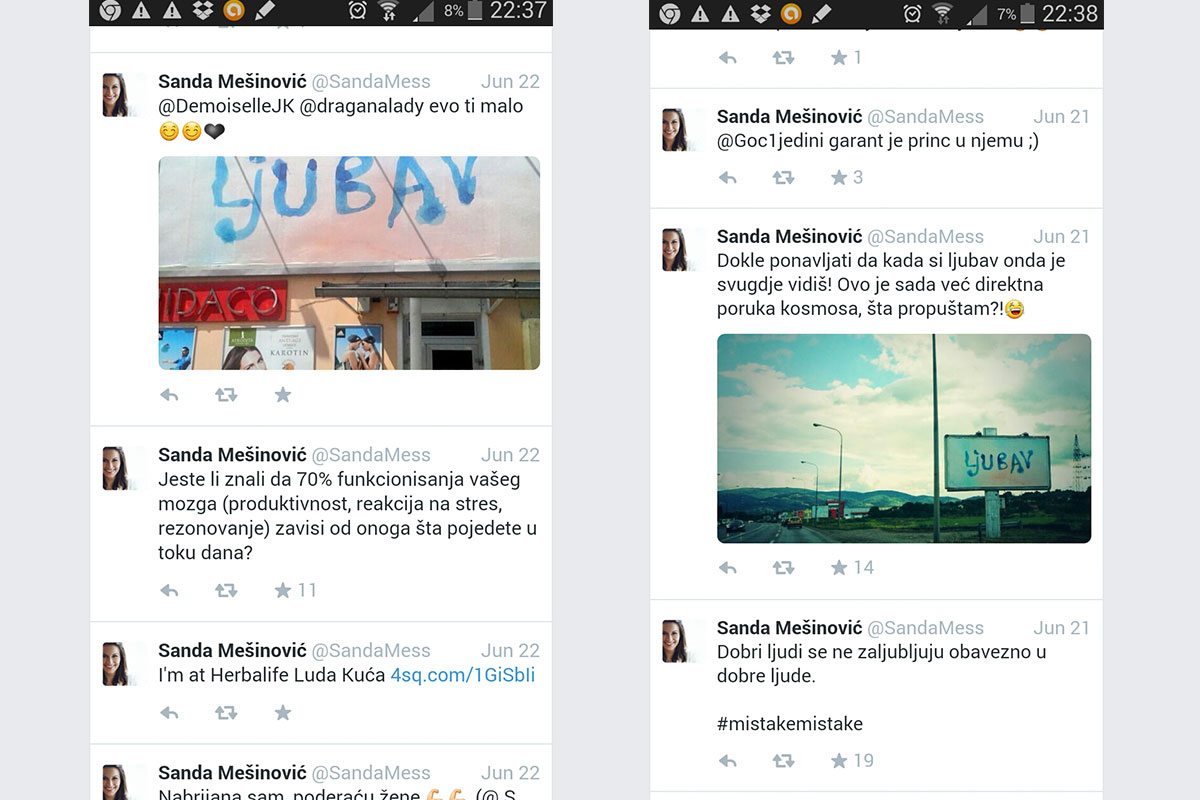Reply to the '#mistakemistake' tweet
This screenshot has width=1200, height=800.
point(728,761)
